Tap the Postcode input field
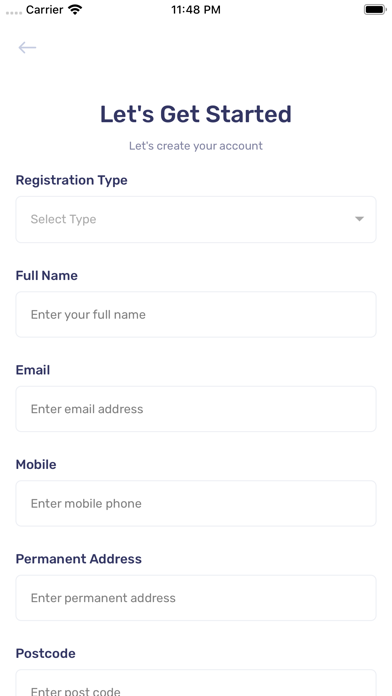The width and height of the screenshot is (392, 696). click(196, 683)
